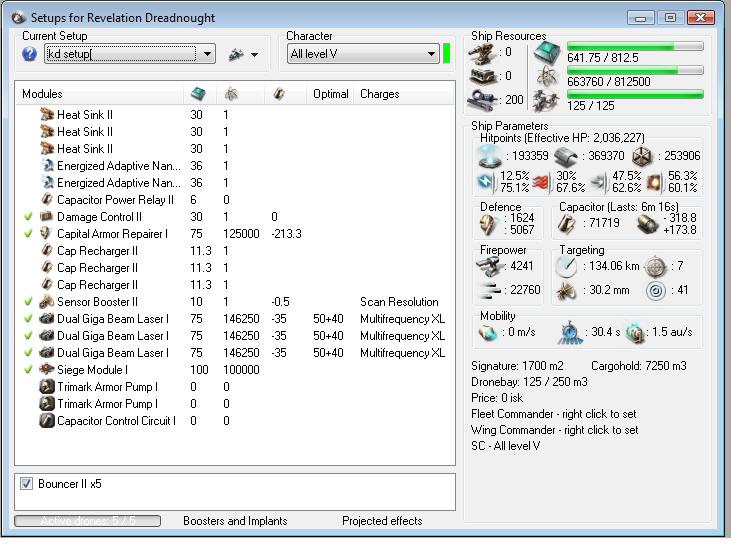Viewport: 731px width, 545px height.
Task: Click the launcher hardpoints icon in Ship Resources
Action: pyautogui.click(x=483, y=76)
